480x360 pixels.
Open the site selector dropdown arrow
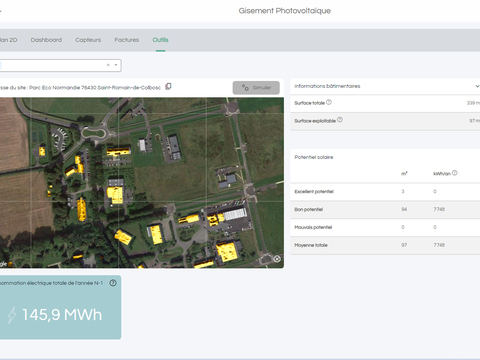point(116,65)
